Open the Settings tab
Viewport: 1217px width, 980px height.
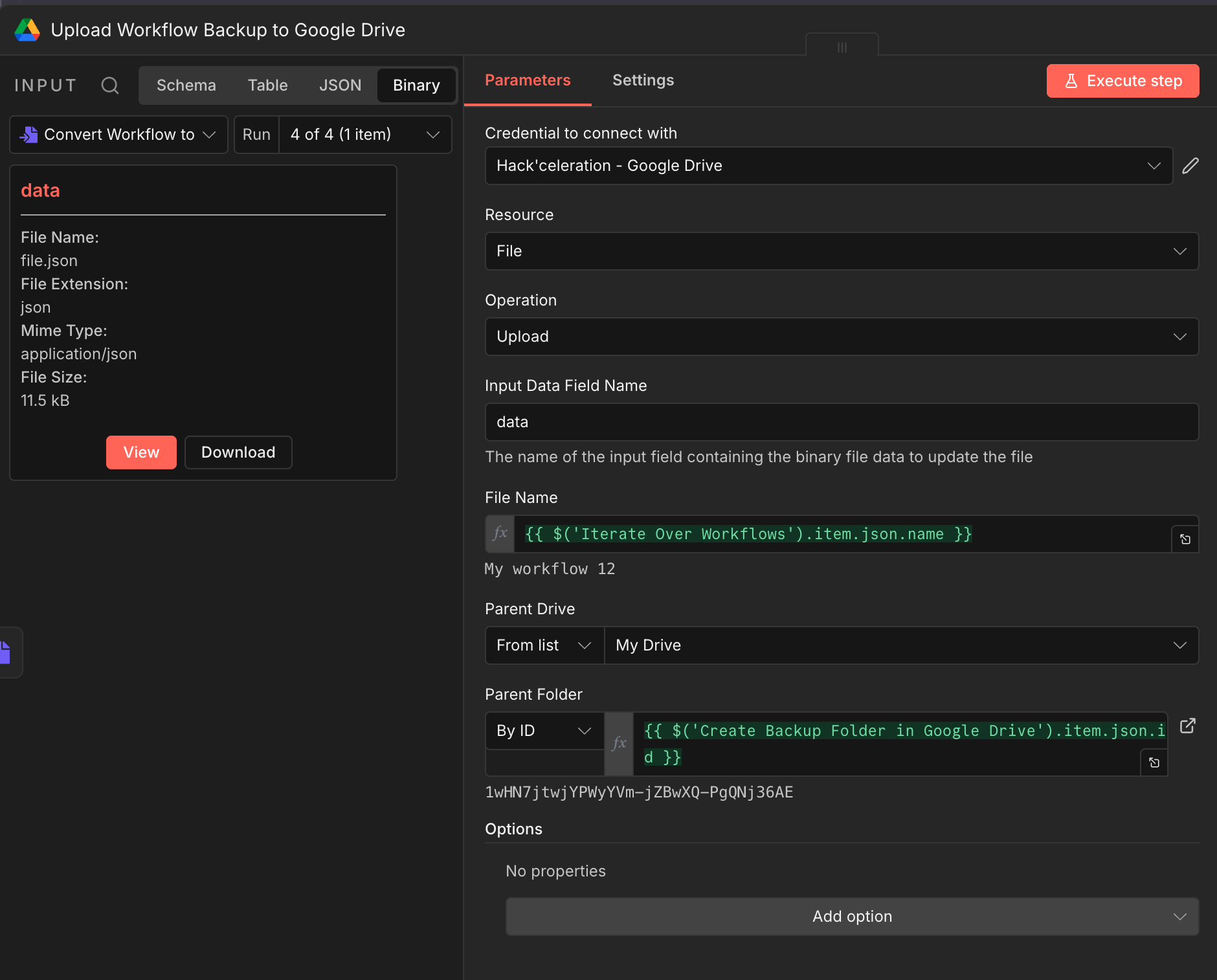643,80
